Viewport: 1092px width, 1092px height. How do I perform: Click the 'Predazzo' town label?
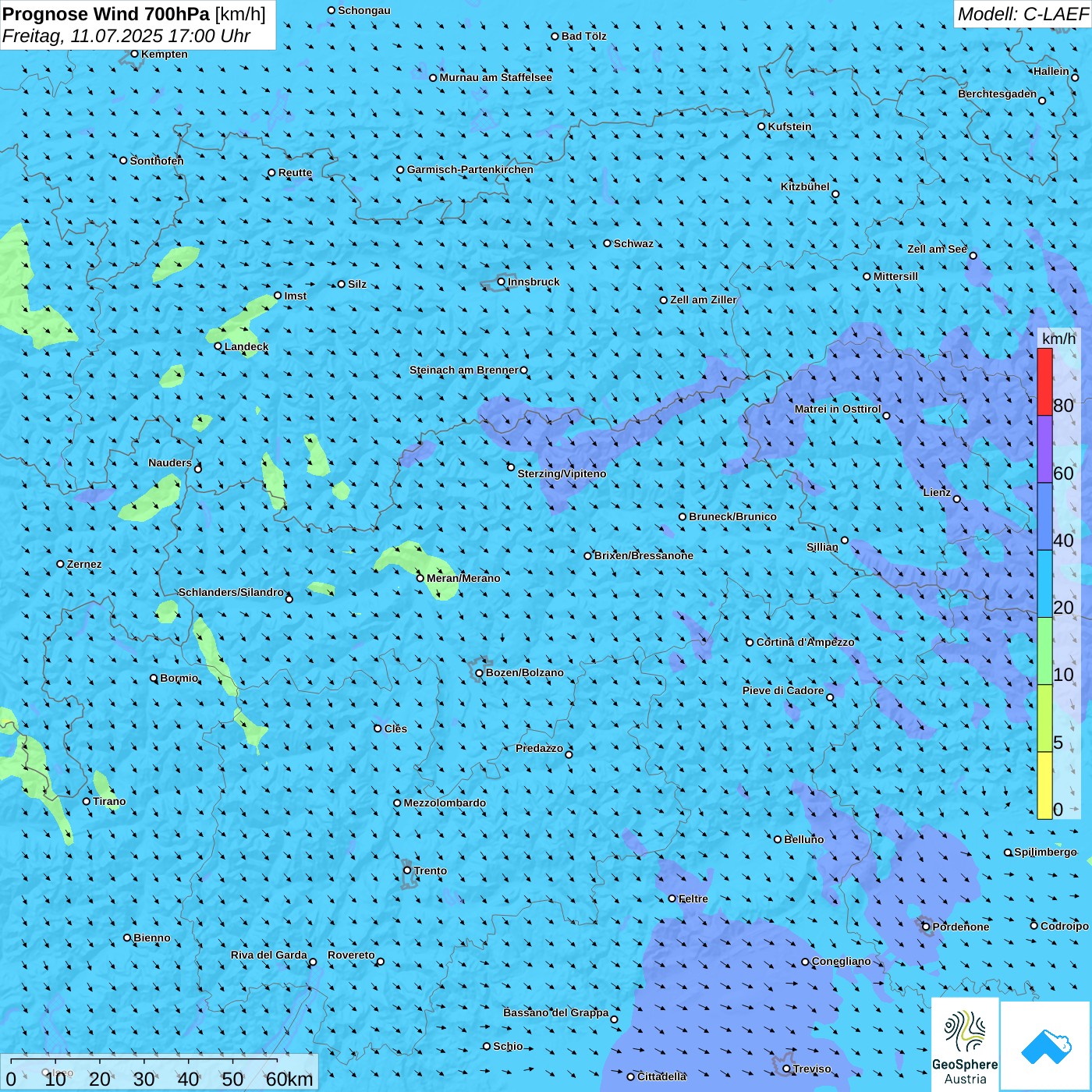point(539,748)
